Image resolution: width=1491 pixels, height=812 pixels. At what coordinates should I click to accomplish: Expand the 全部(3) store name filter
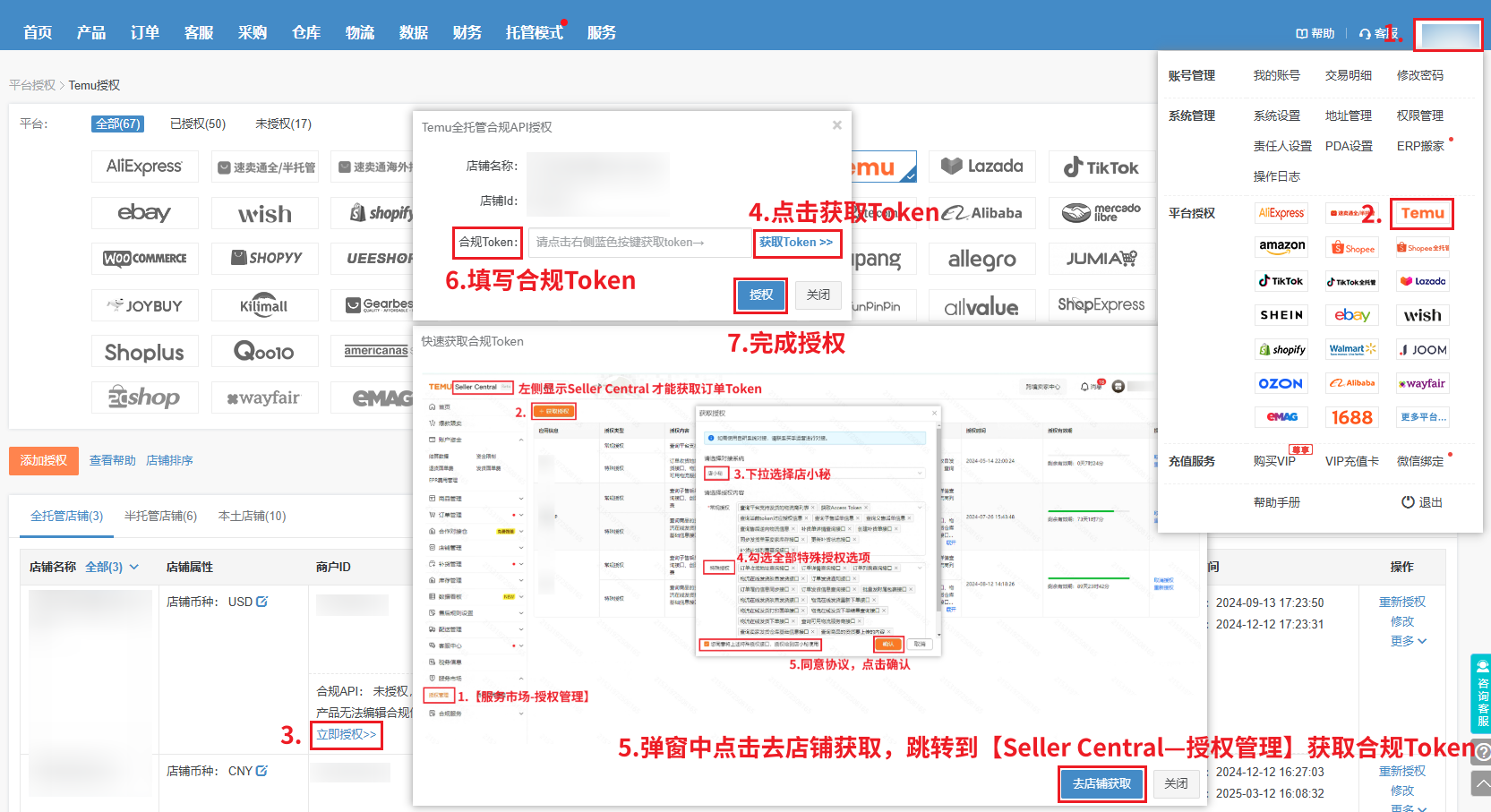click(x=112, y=567)
